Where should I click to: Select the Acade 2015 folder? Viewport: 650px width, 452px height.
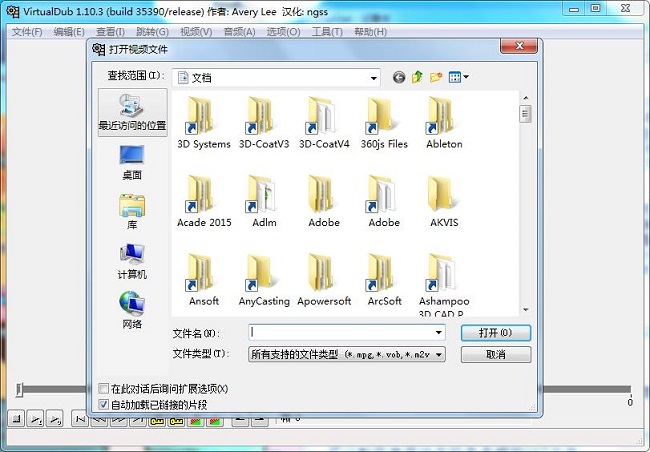tap(204, 201)
